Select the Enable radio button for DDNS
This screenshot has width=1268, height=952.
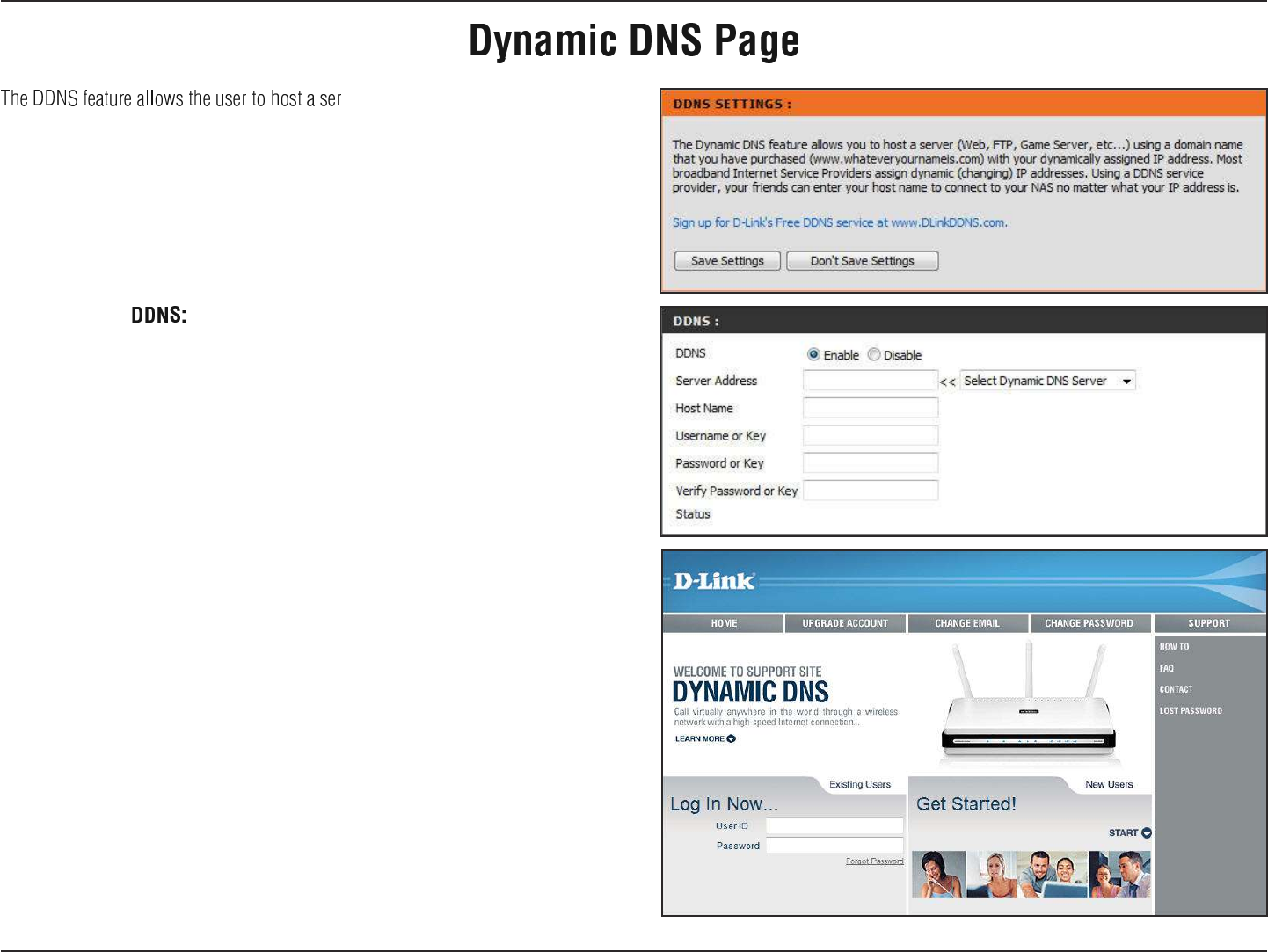click(813, 354)
